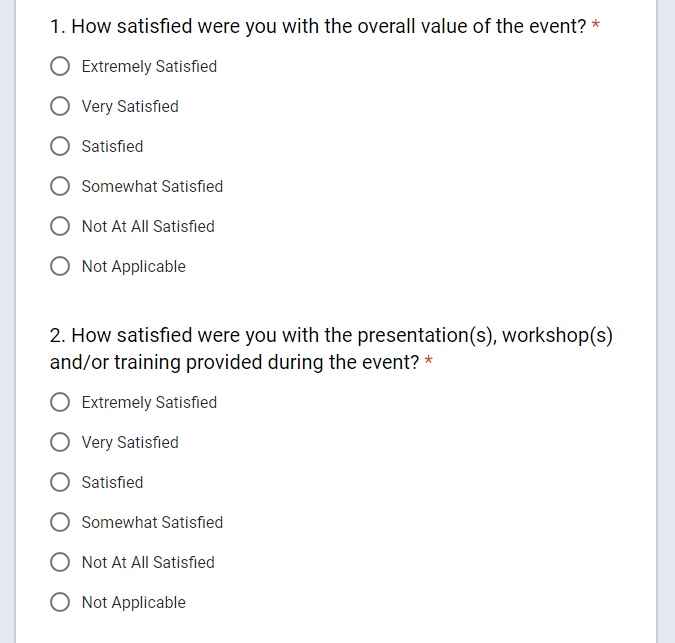Click the question 2 title about presentations
This screenshot has height=643, width=675.
click(x=330, y=336)
